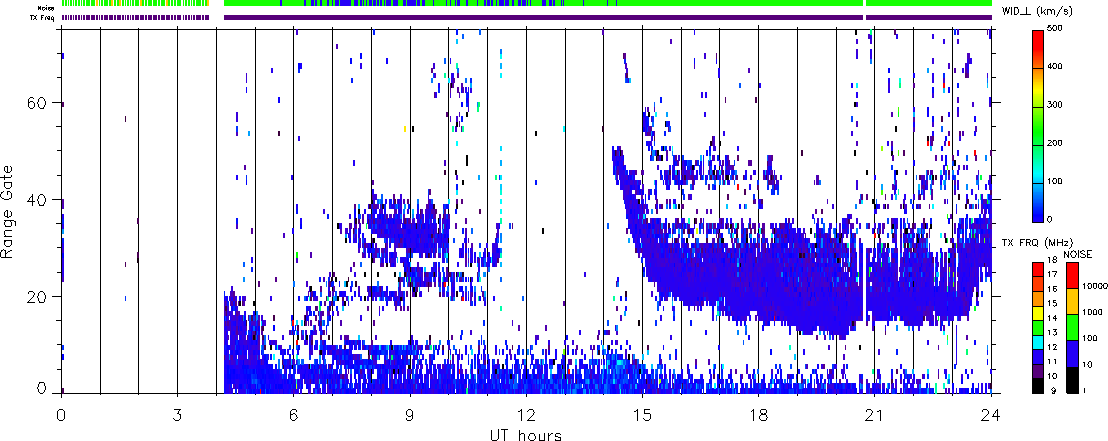Click the red top segment of the WID color bar
1108x441 pixels.
(1038, 49)
